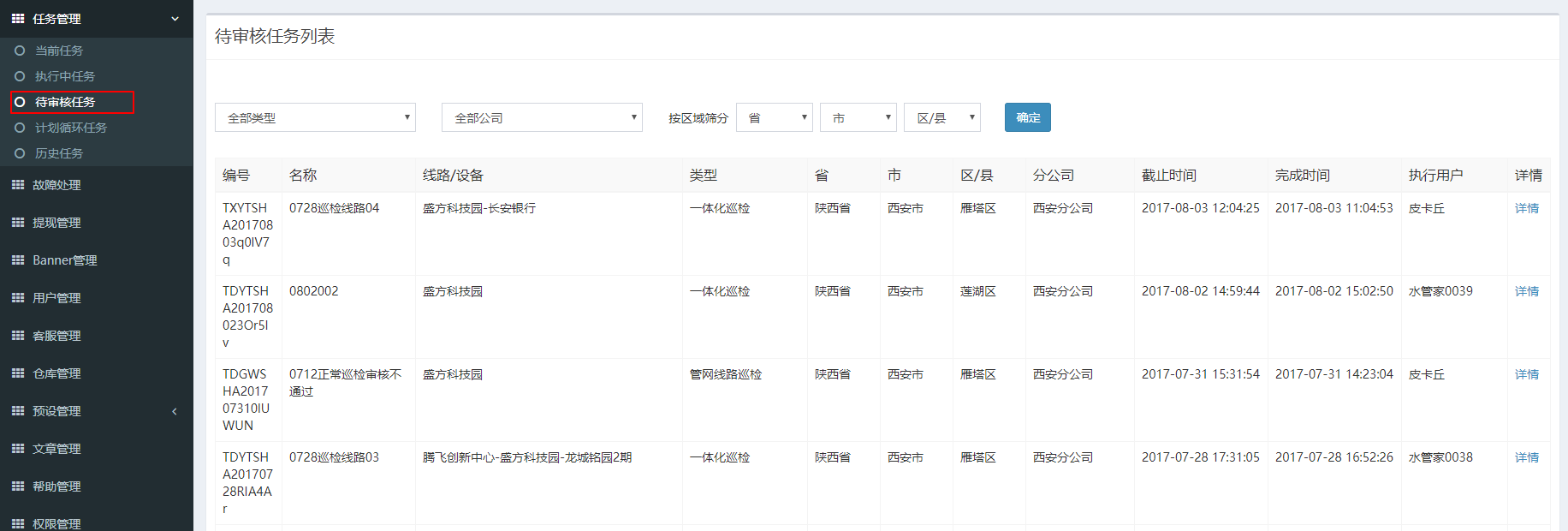Click the circle icon beside 待审核任务
Viewport: 1568px width, 531px height.
pyautogui.click(x=20, y=102)
